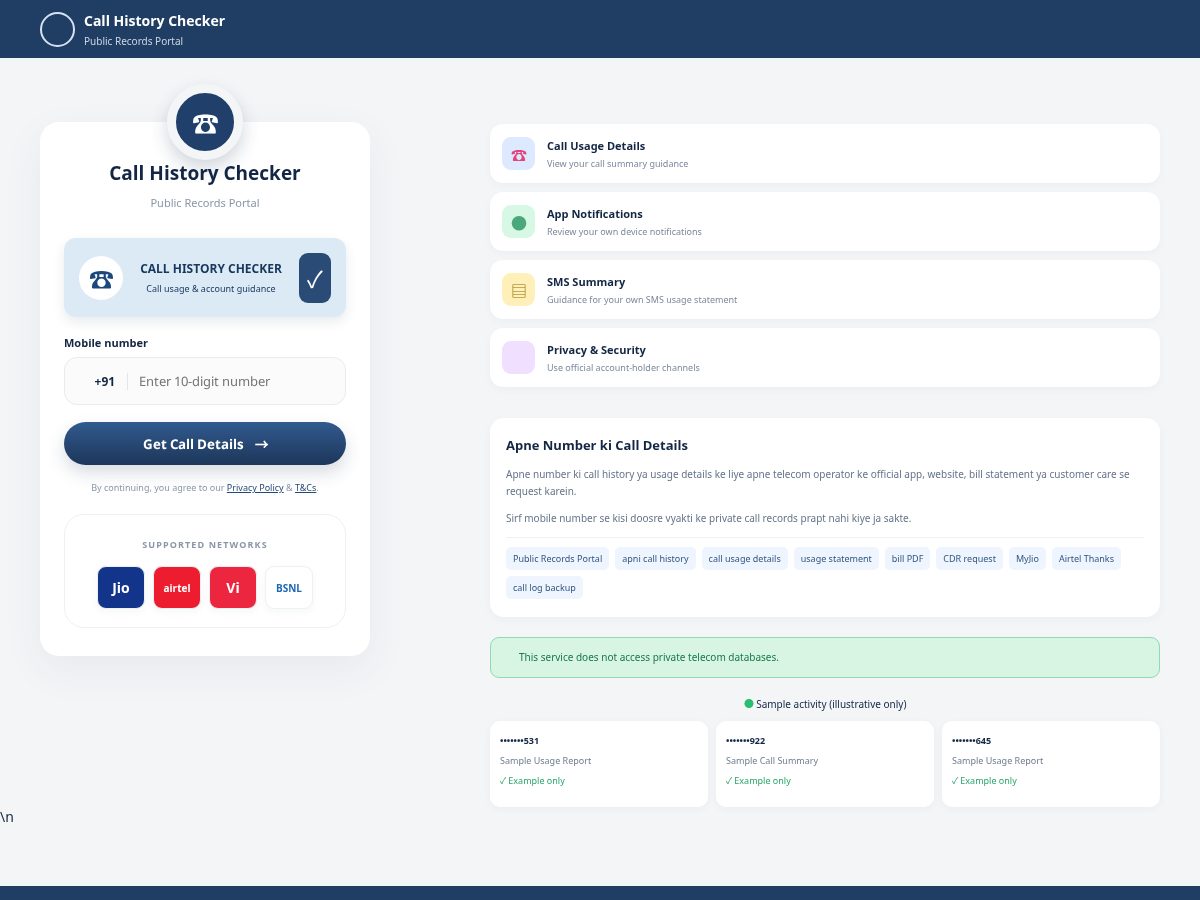
Task: Click the Apne Number ki Call Details heading
Action: point(597,445)
